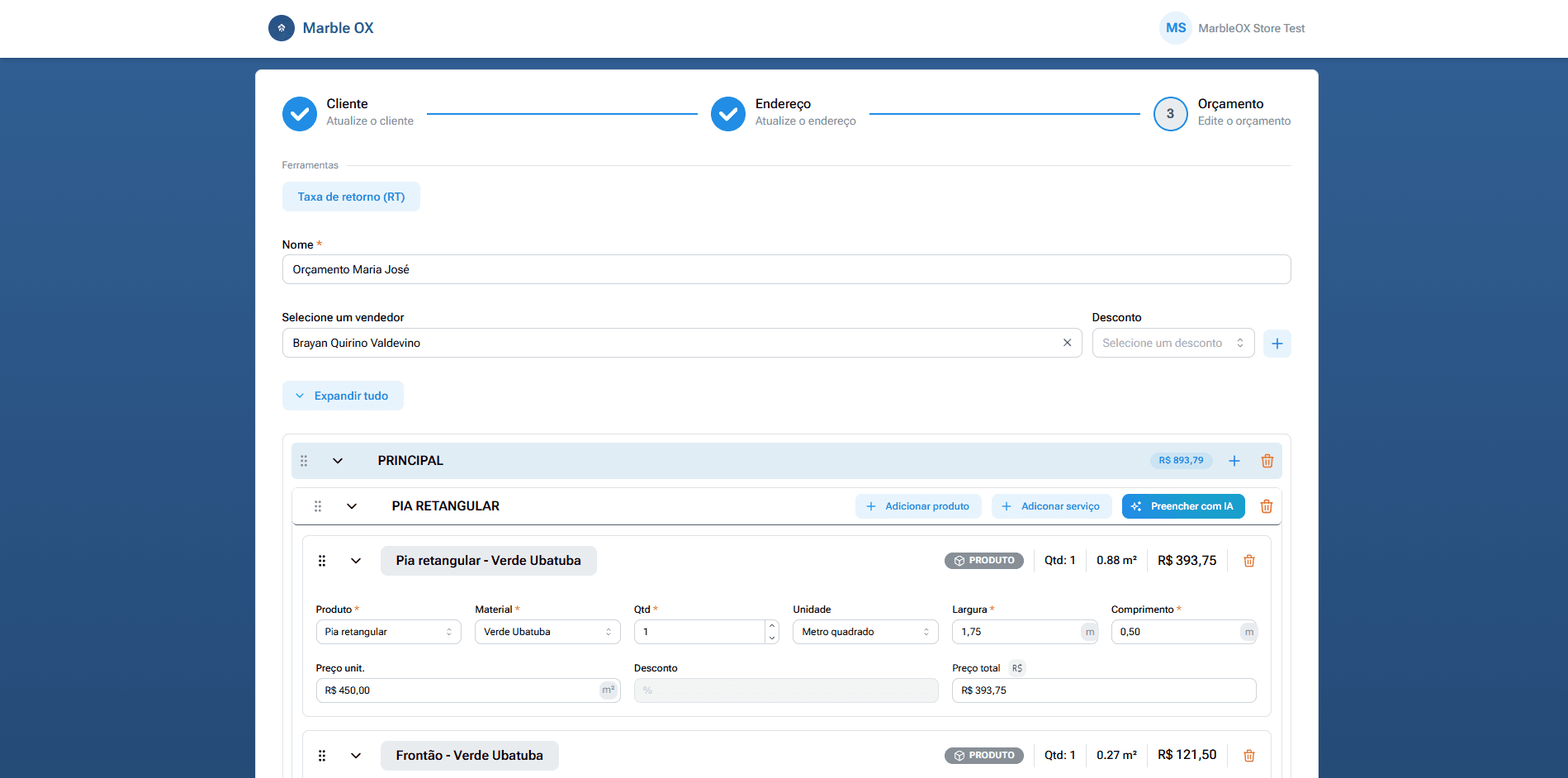Open the Material dropdown showing Verde Ubatuba
Image resolution: width=1568 pixels, height=778 pixels.
click(x=547, y=632)
